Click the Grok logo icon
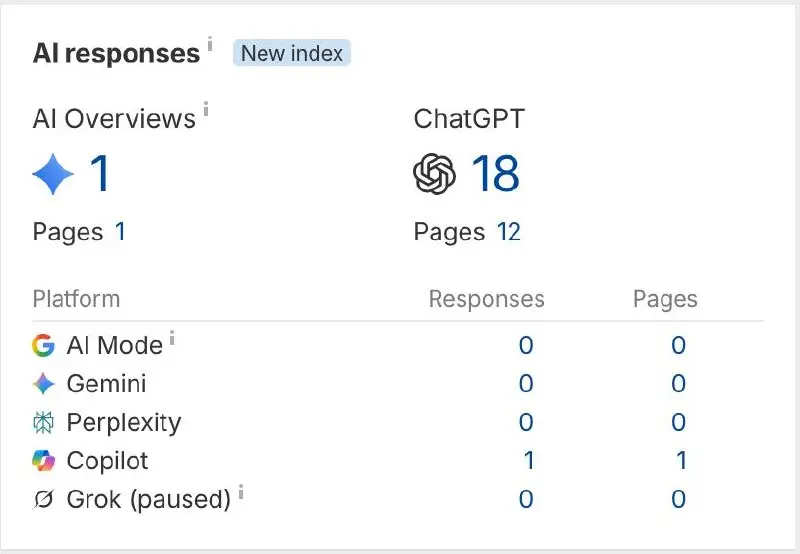 (x=43, y=499)
